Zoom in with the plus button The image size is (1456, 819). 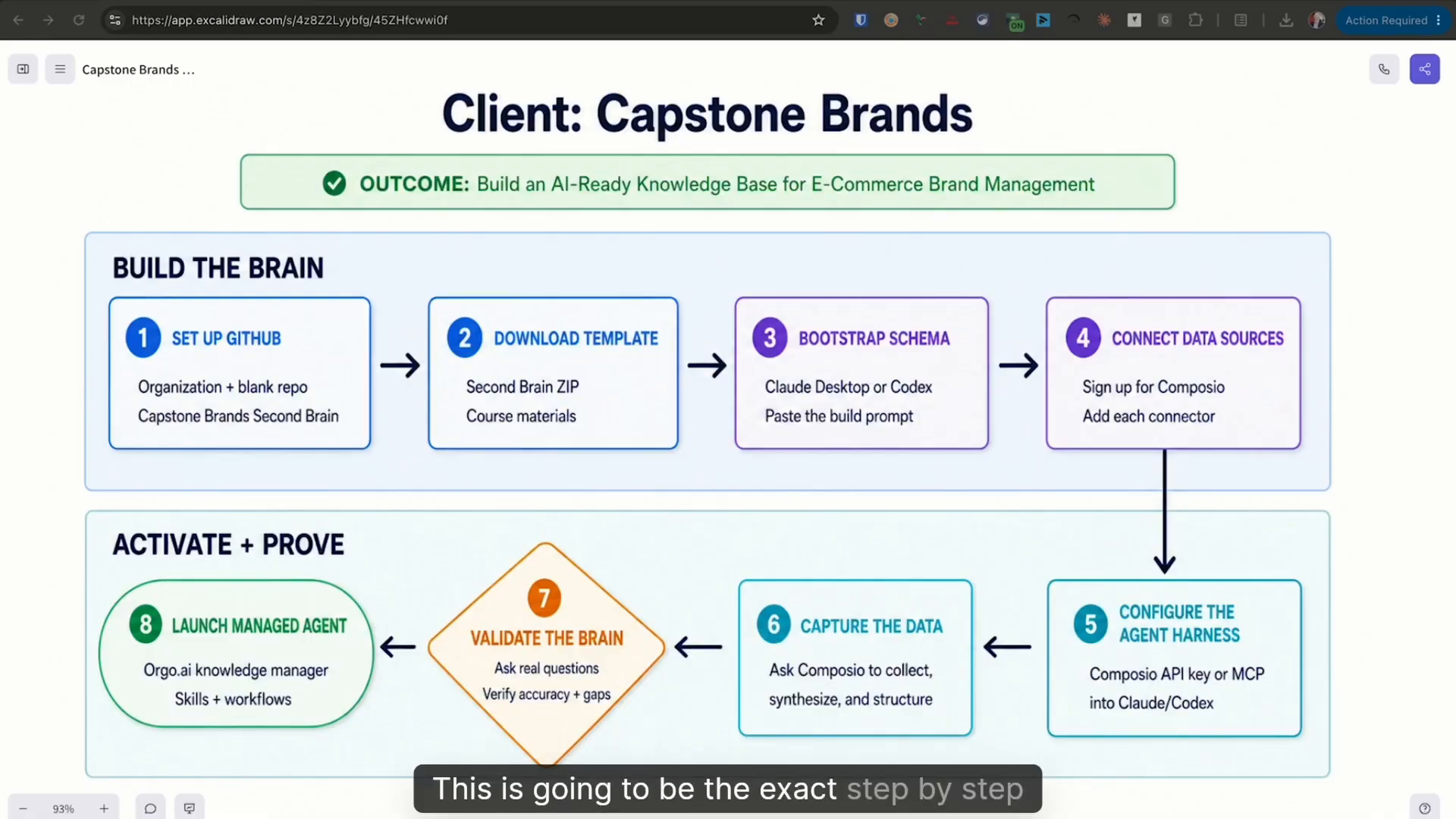click(x=104, y=808)
